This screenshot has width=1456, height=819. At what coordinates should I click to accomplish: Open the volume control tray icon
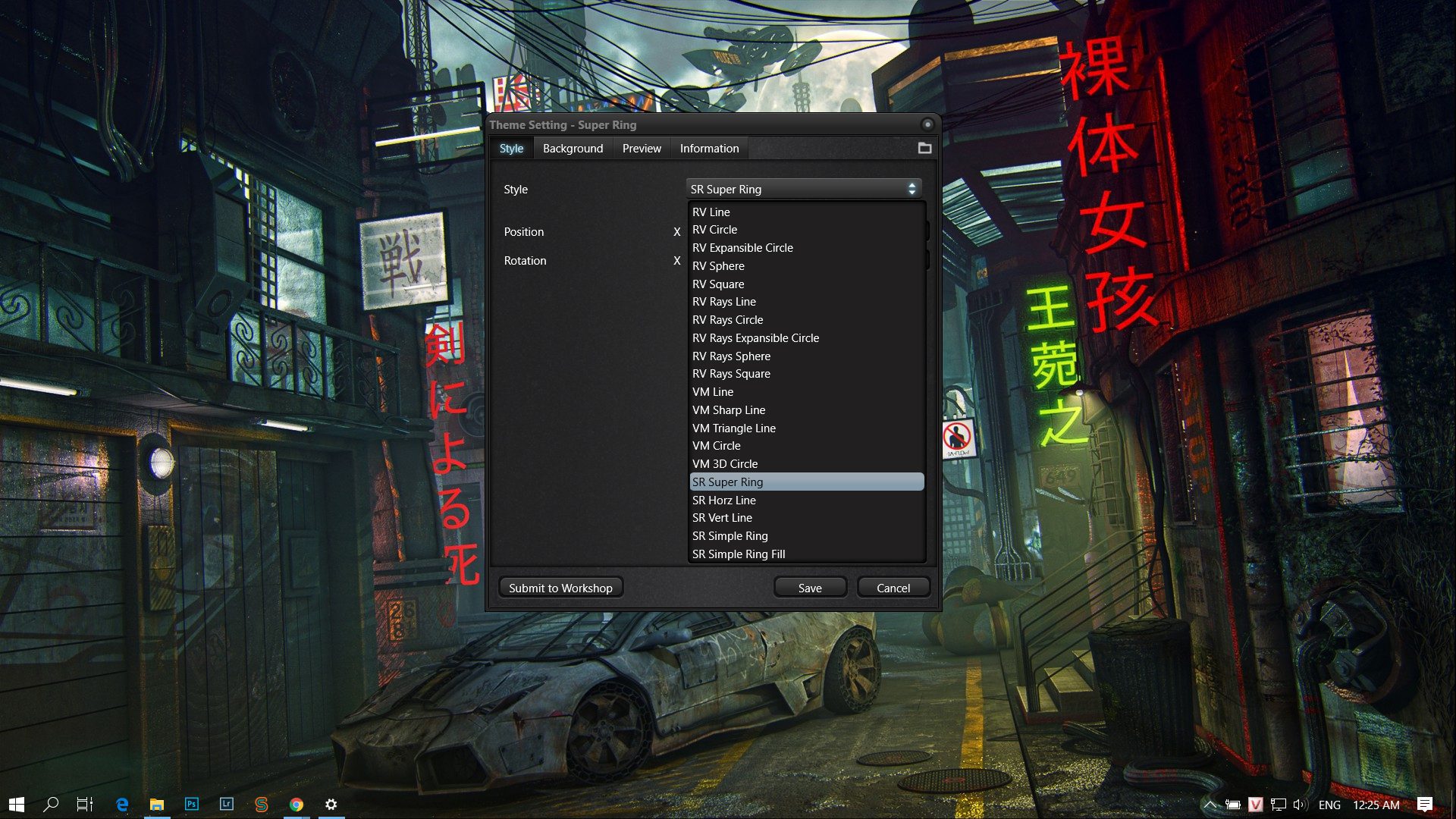[1301, 805]
